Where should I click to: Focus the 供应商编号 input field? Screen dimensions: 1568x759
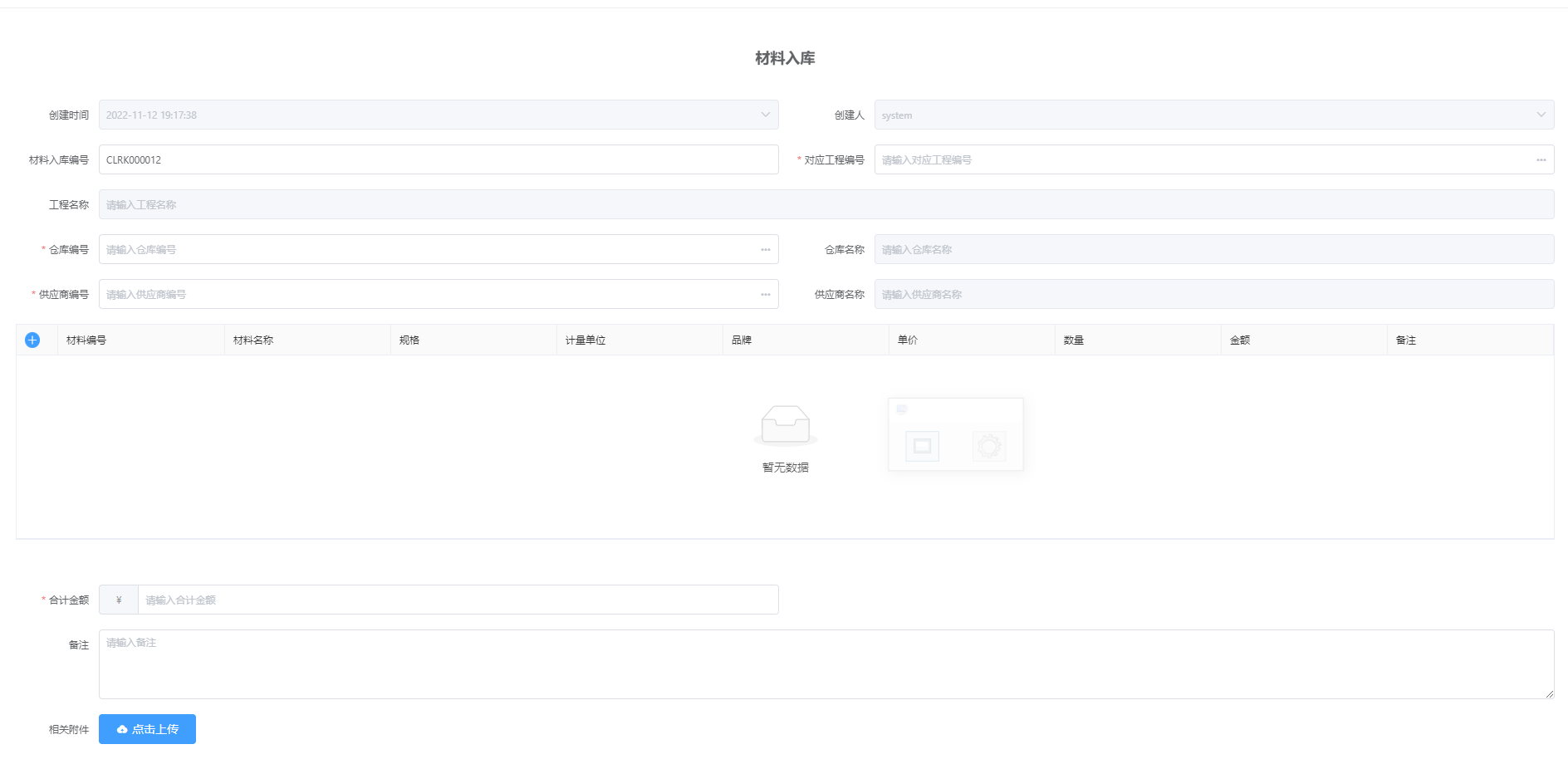[439, 294]
